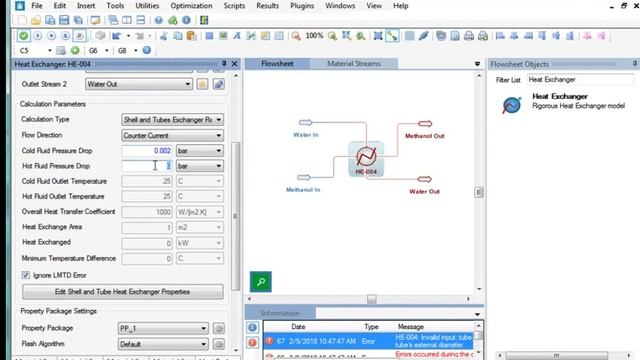Click the settings button beside Flash Algorithm
Screen dimensions: 640x360
point(218,344)
